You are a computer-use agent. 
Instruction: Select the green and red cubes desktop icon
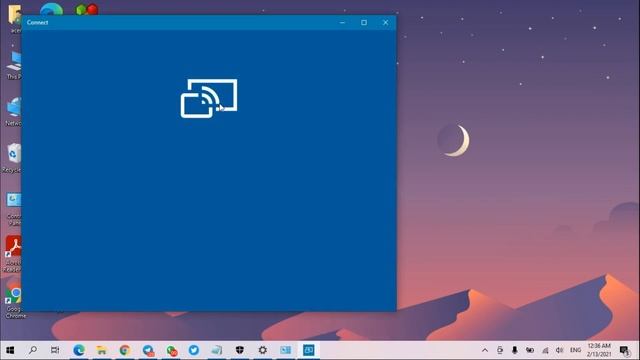pyautogui.click(x=87, y=9)
